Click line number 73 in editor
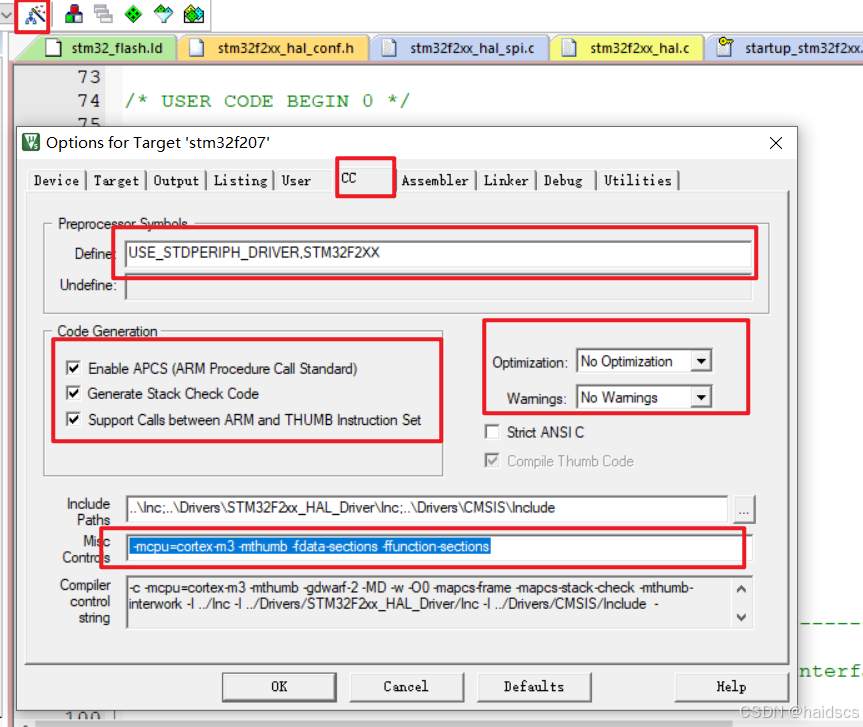 tap(89, 77)
